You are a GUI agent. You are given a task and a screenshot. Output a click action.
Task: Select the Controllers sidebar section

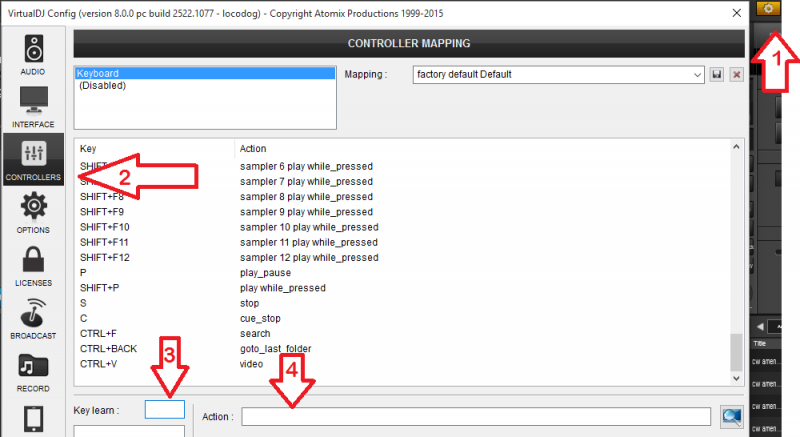33,160
